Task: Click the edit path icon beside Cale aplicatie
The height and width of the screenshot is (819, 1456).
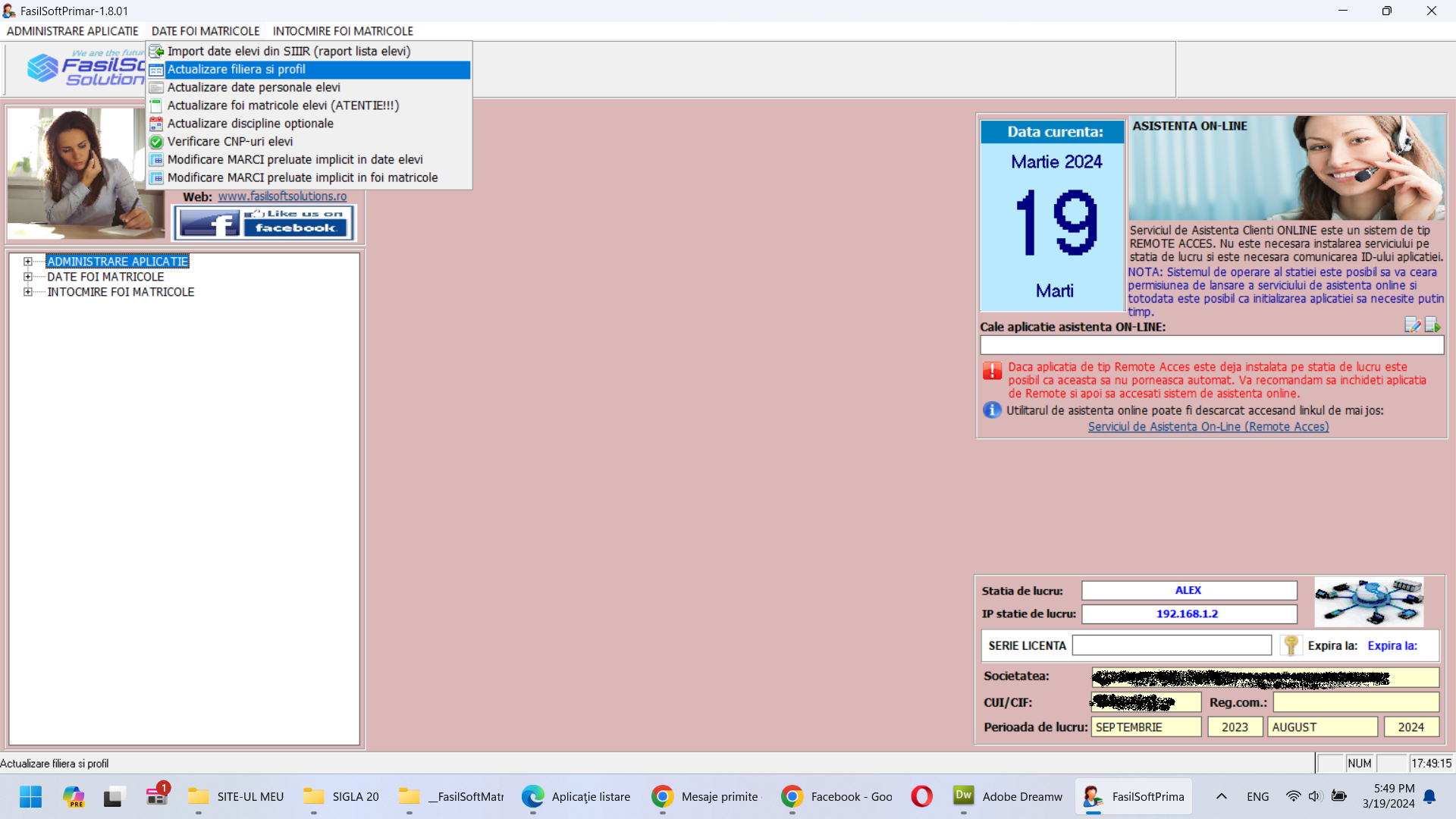Action: [1412, 325]
